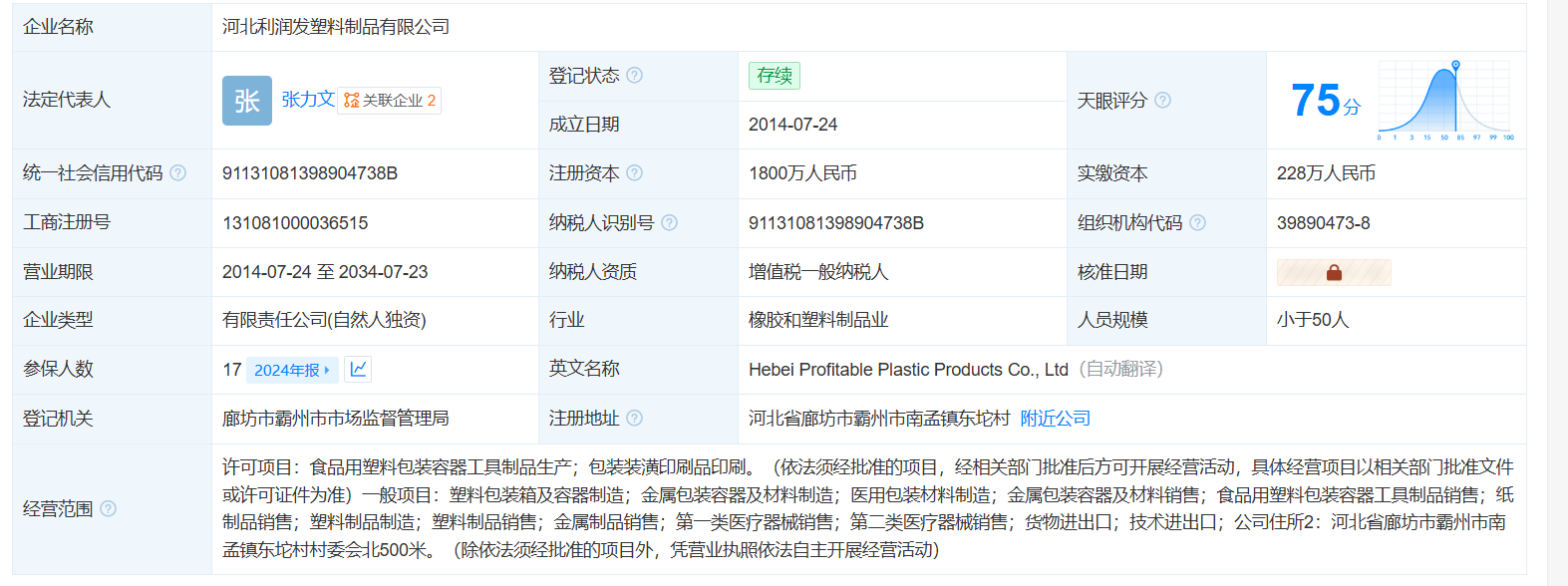
Task: Click the help icon beside 注册资本
Action: tap(635, 173)
